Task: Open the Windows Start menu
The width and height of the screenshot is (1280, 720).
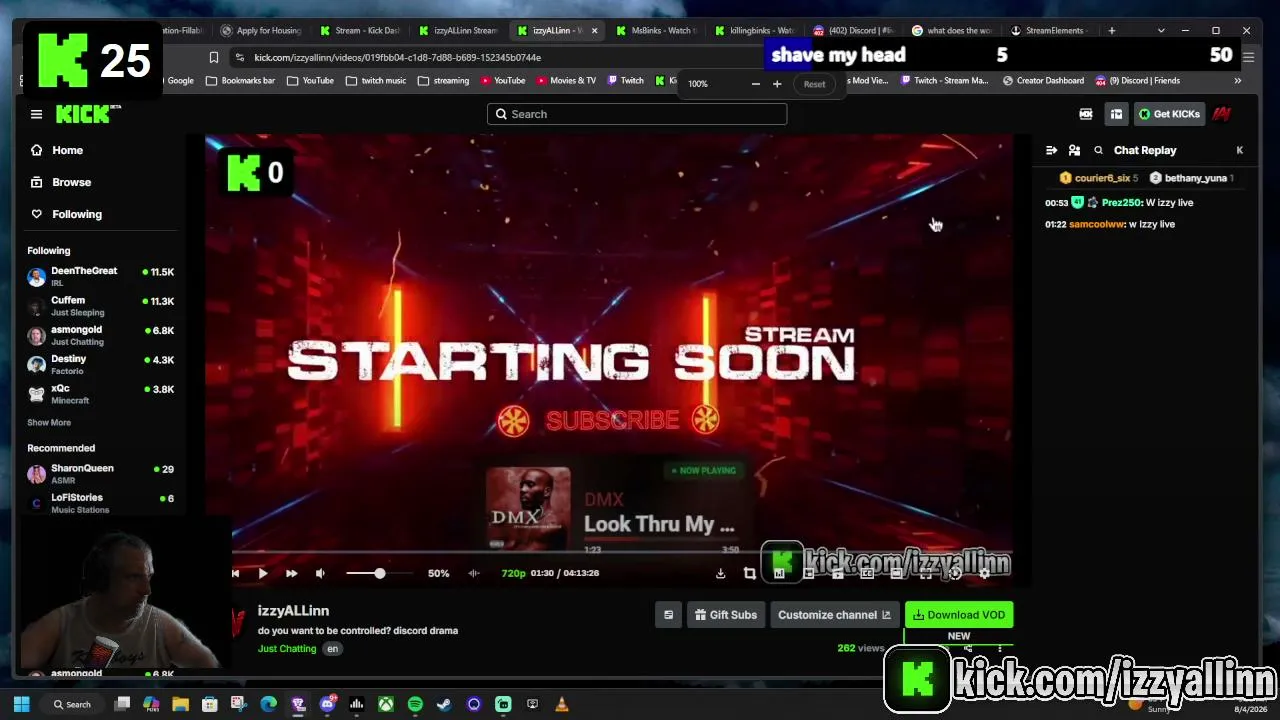Action: (22, 704)
